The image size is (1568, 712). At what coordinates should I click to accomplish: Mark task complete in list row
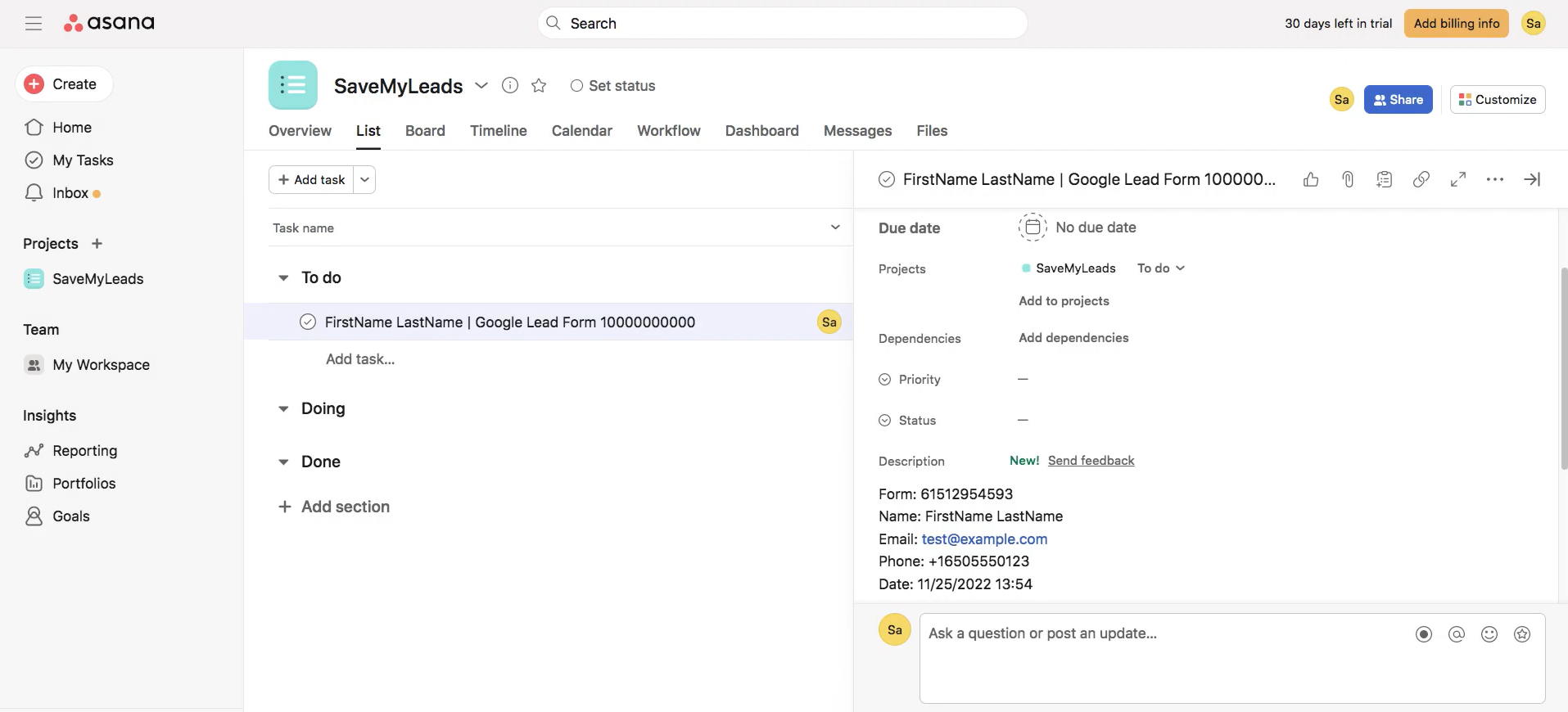pos(308,322)
